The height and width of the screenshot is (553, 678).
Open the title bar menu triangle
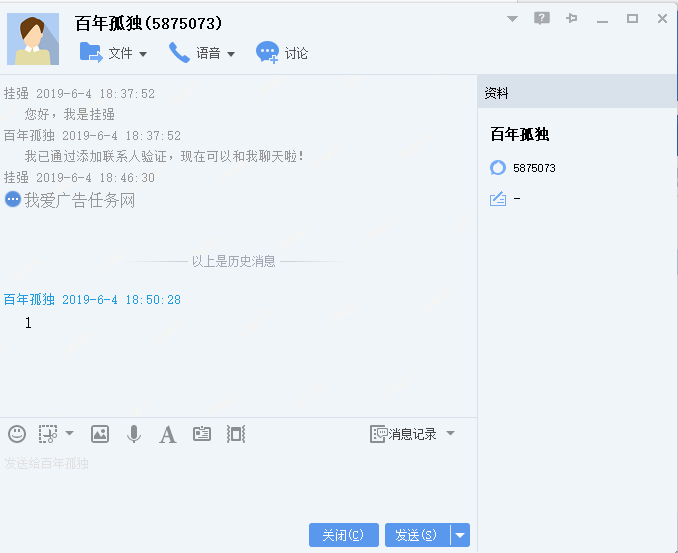(x=512, y=19)
